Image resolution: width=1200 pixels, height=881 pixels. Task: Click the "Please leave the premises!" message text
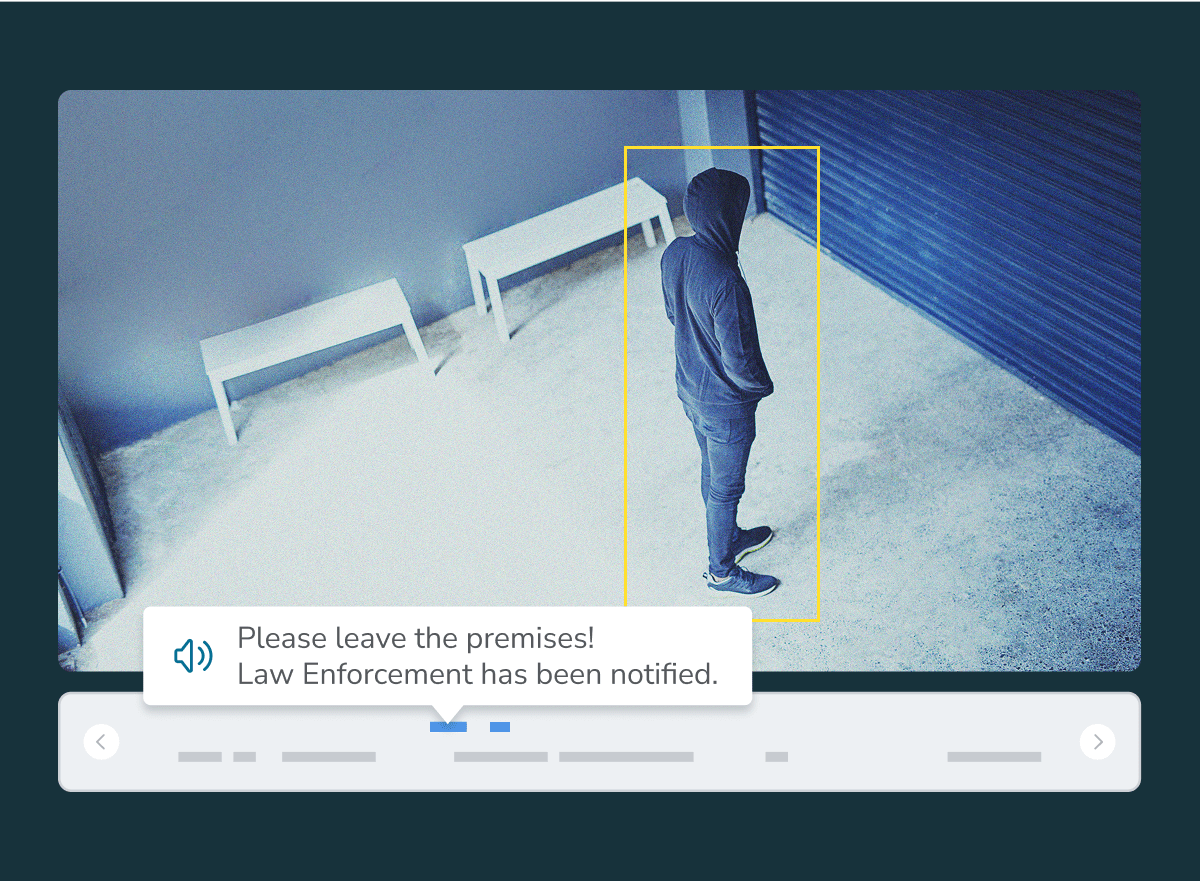tap(415, 638)
